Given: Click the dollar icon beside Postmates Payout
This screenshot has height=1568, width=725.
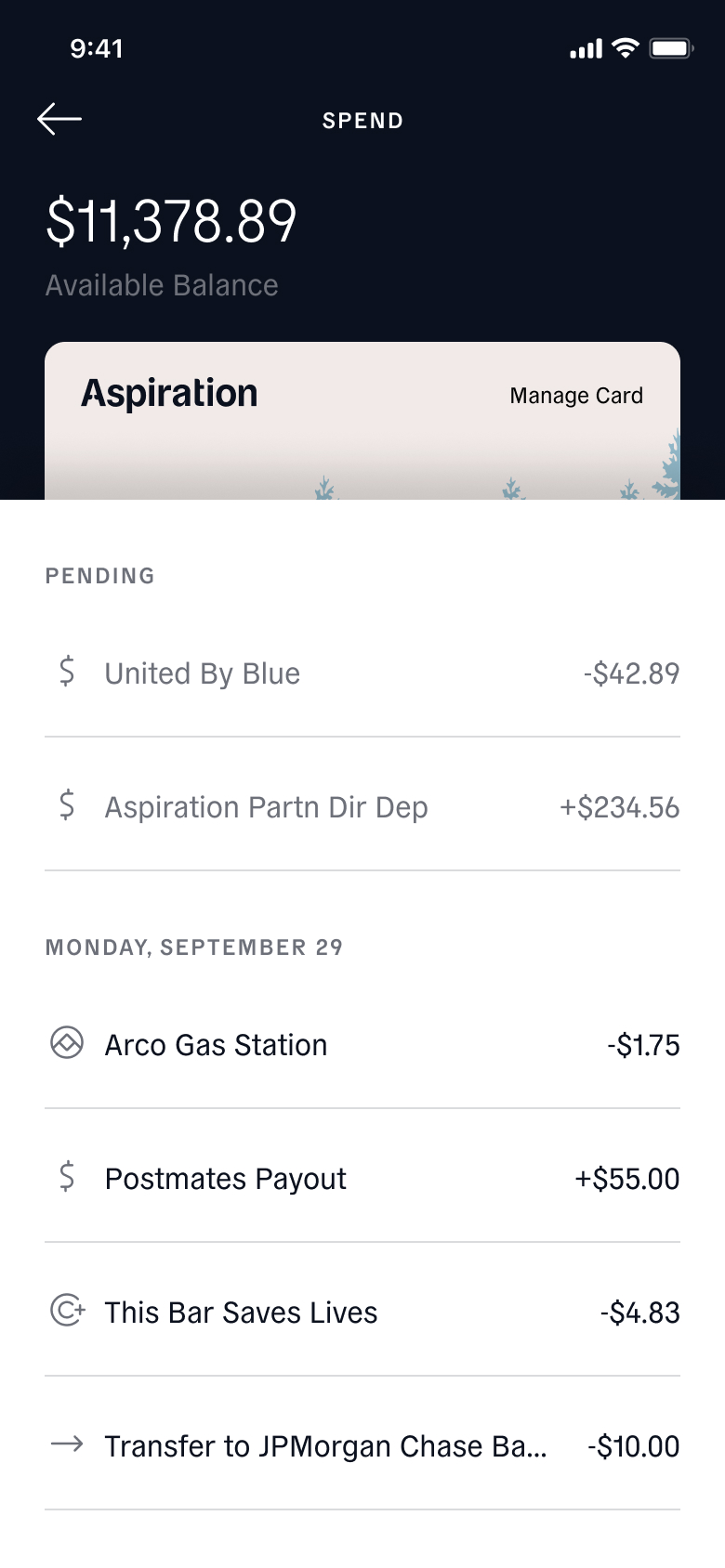Looking at the screenshot, I should pos(67,1176).
